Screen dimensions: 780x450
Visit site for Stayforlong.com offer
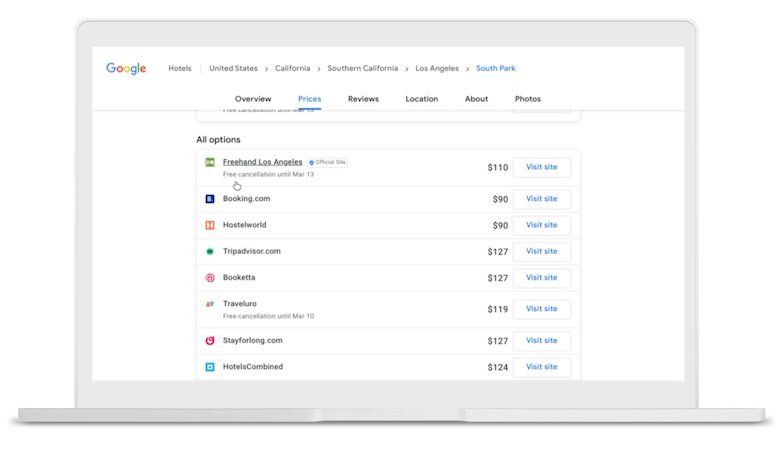click(x=542, y=341)
